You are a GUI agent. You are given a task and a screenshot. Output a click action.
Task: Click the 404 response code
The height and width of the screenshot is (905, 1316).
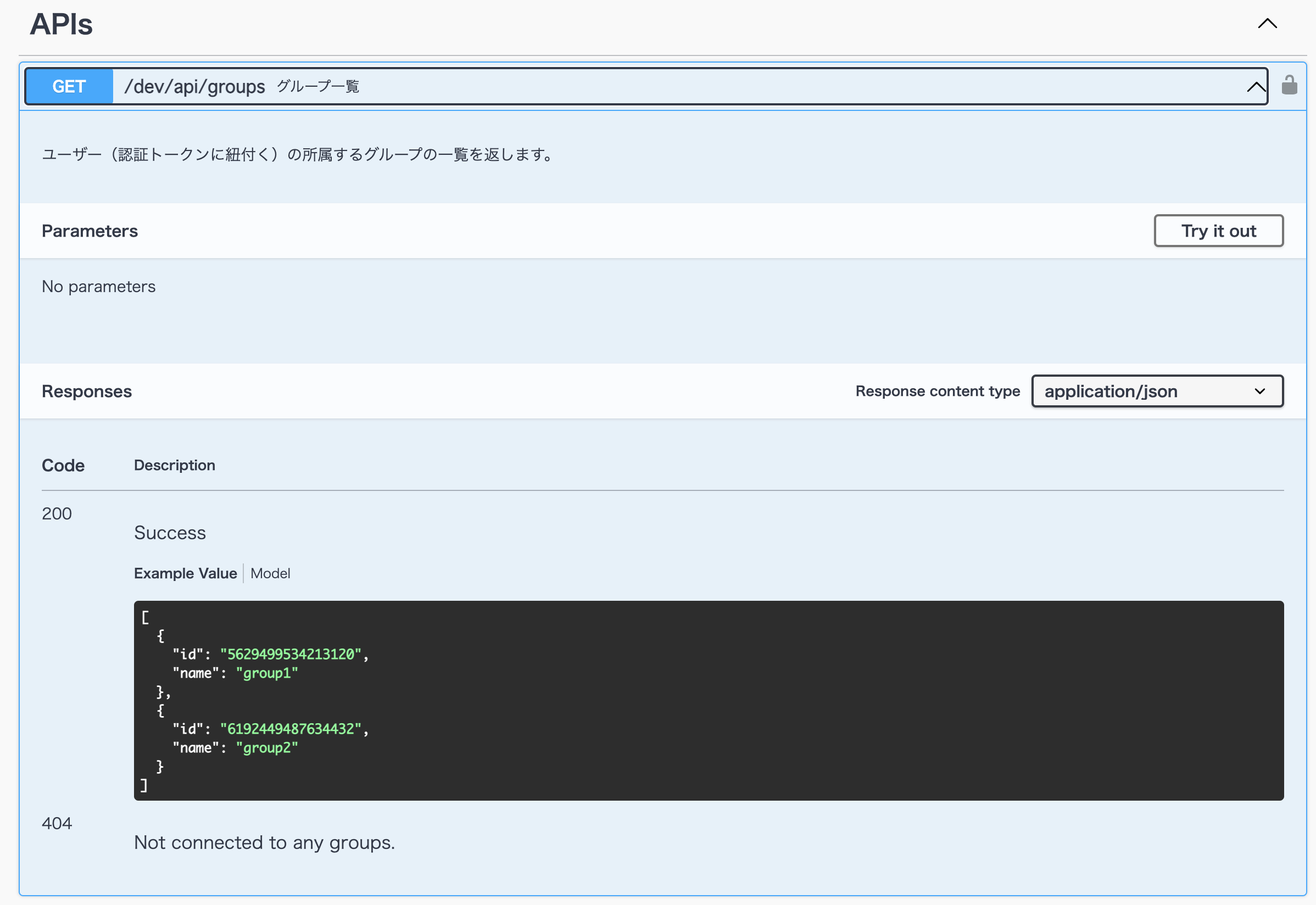(x=57, y=823)
